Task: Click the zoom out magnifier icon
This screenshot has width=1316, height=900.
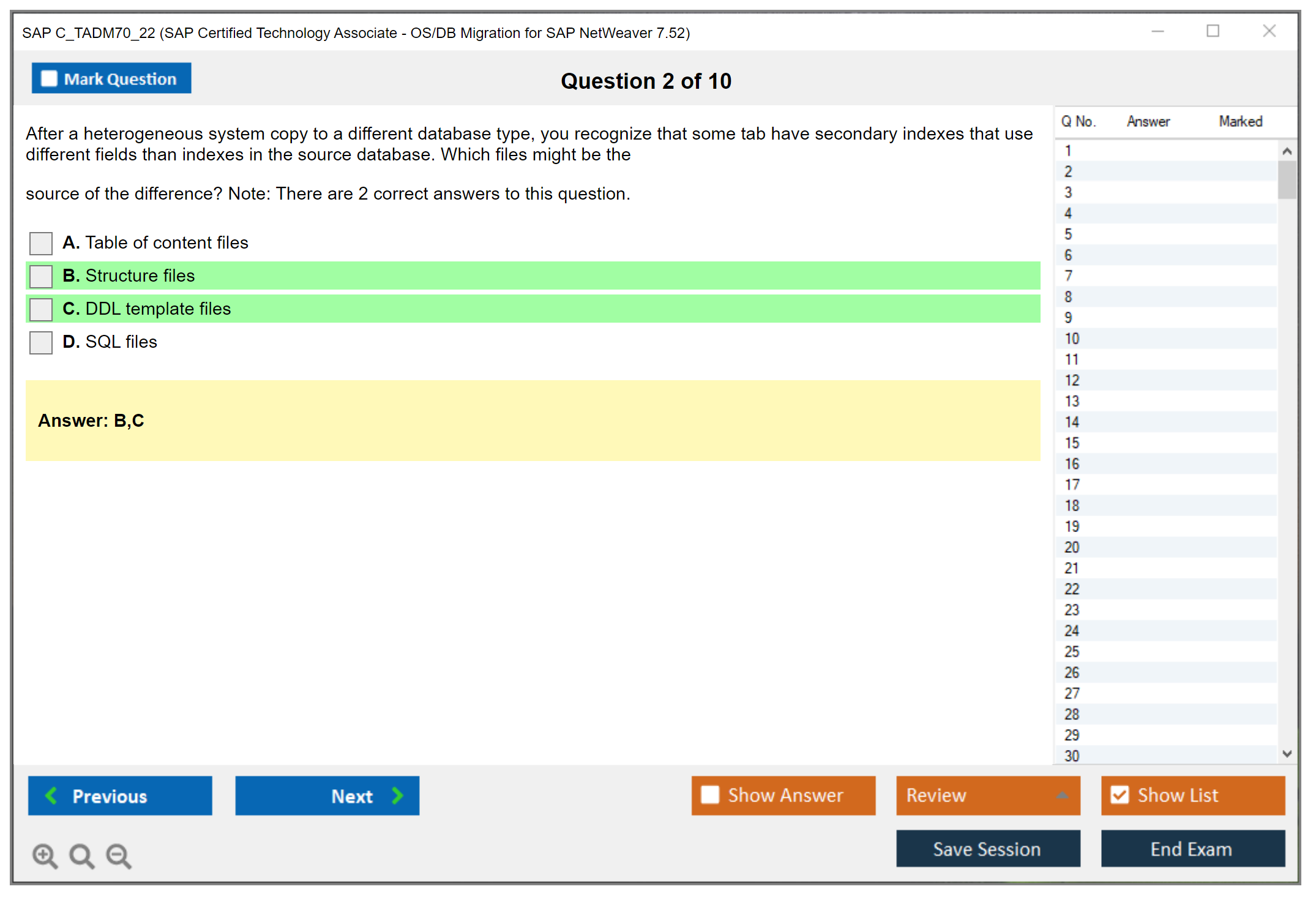Action: coord(119,855)
